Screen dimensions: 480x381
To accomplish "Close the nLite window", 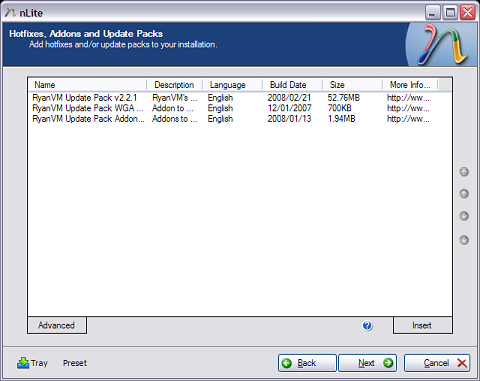I will [467, 13].
